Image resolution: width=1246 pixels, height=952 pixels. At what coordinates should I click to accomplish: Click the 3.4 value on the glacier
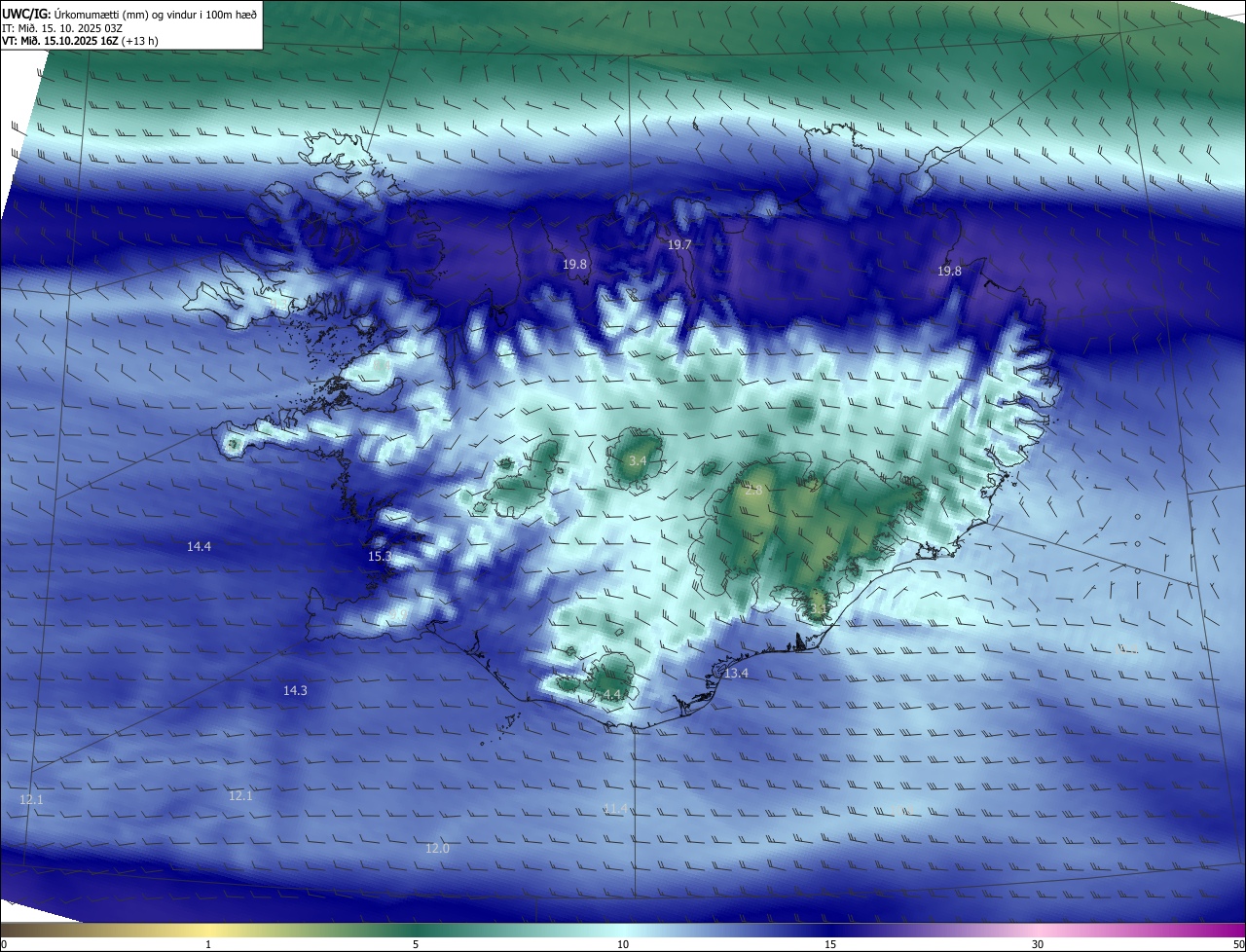(x=638, y=459)
